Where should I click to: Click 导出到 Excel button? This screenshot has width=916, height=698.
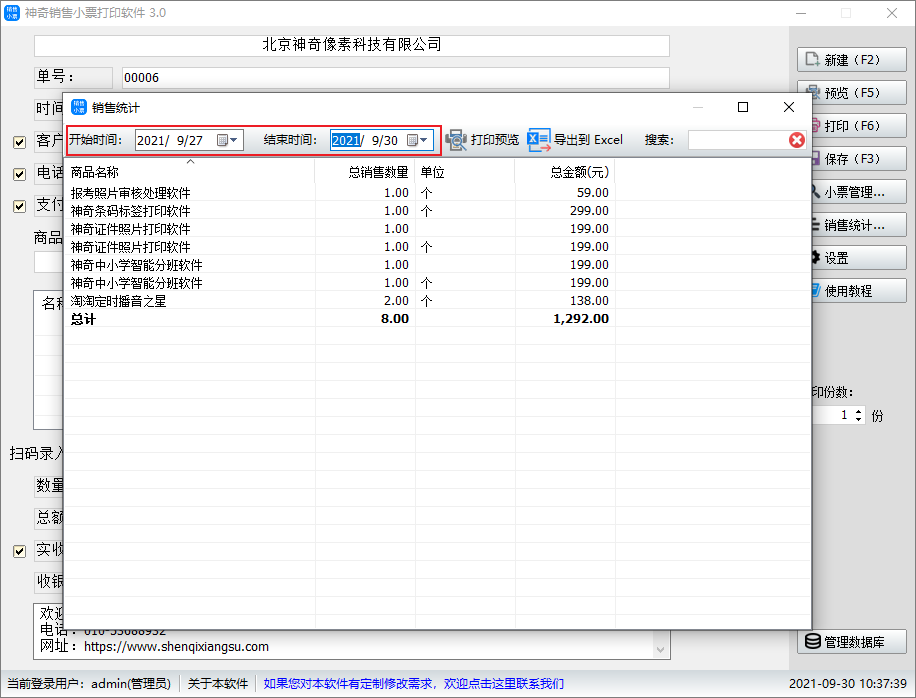(575, 140)
